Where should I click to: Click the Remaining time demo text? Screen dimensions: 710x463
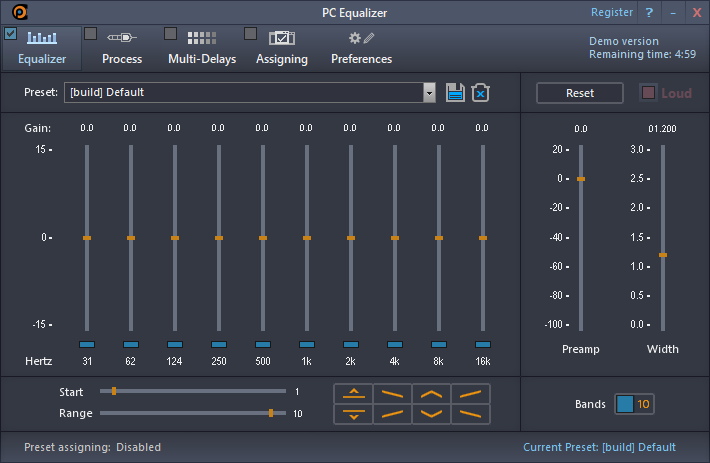click(x=642, y=54)
